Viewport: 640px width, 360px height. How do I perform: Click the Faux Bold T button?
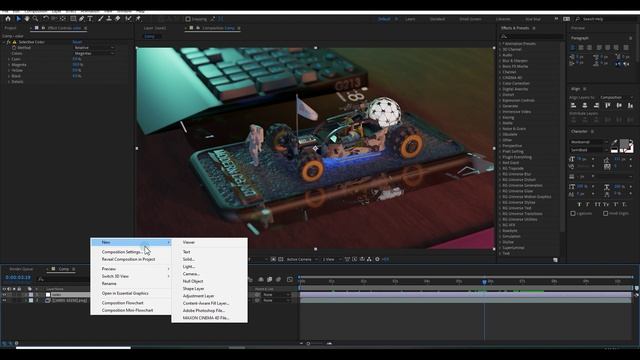(579, 204)
